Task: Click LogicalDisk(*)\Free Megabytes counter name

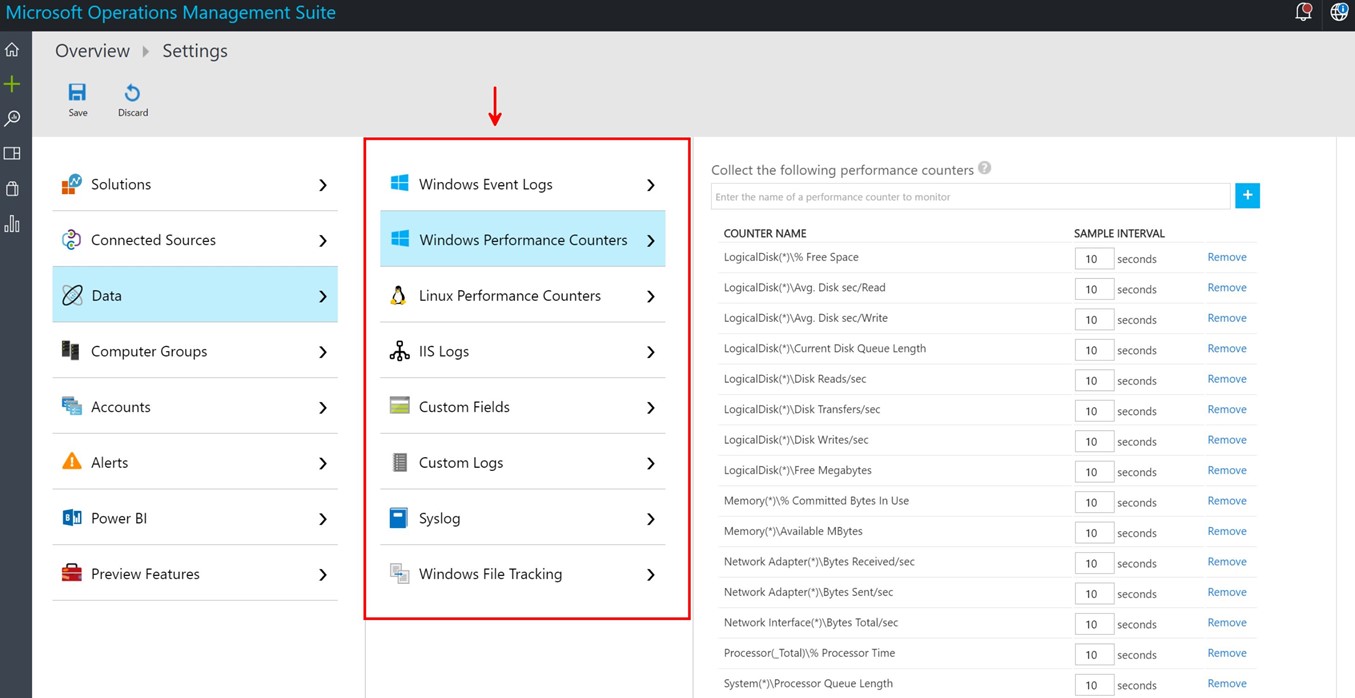Action: (x=798, y=470)
